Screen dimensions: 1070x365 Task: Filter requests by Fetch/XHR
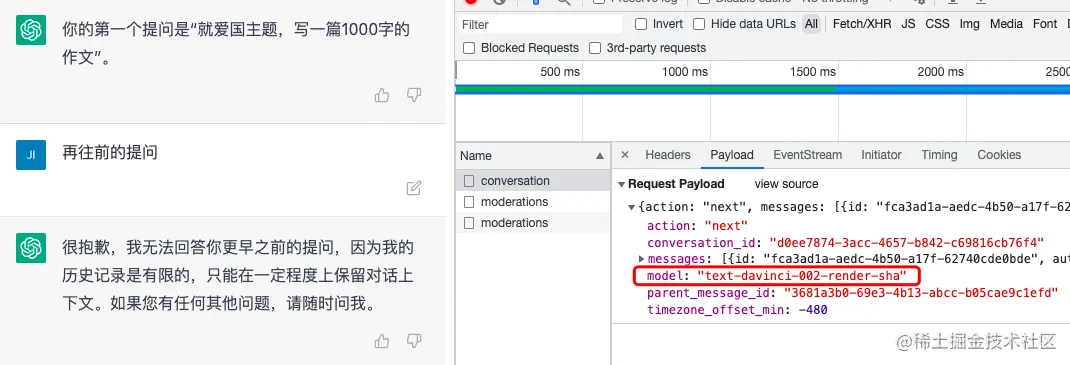(862, 24)
